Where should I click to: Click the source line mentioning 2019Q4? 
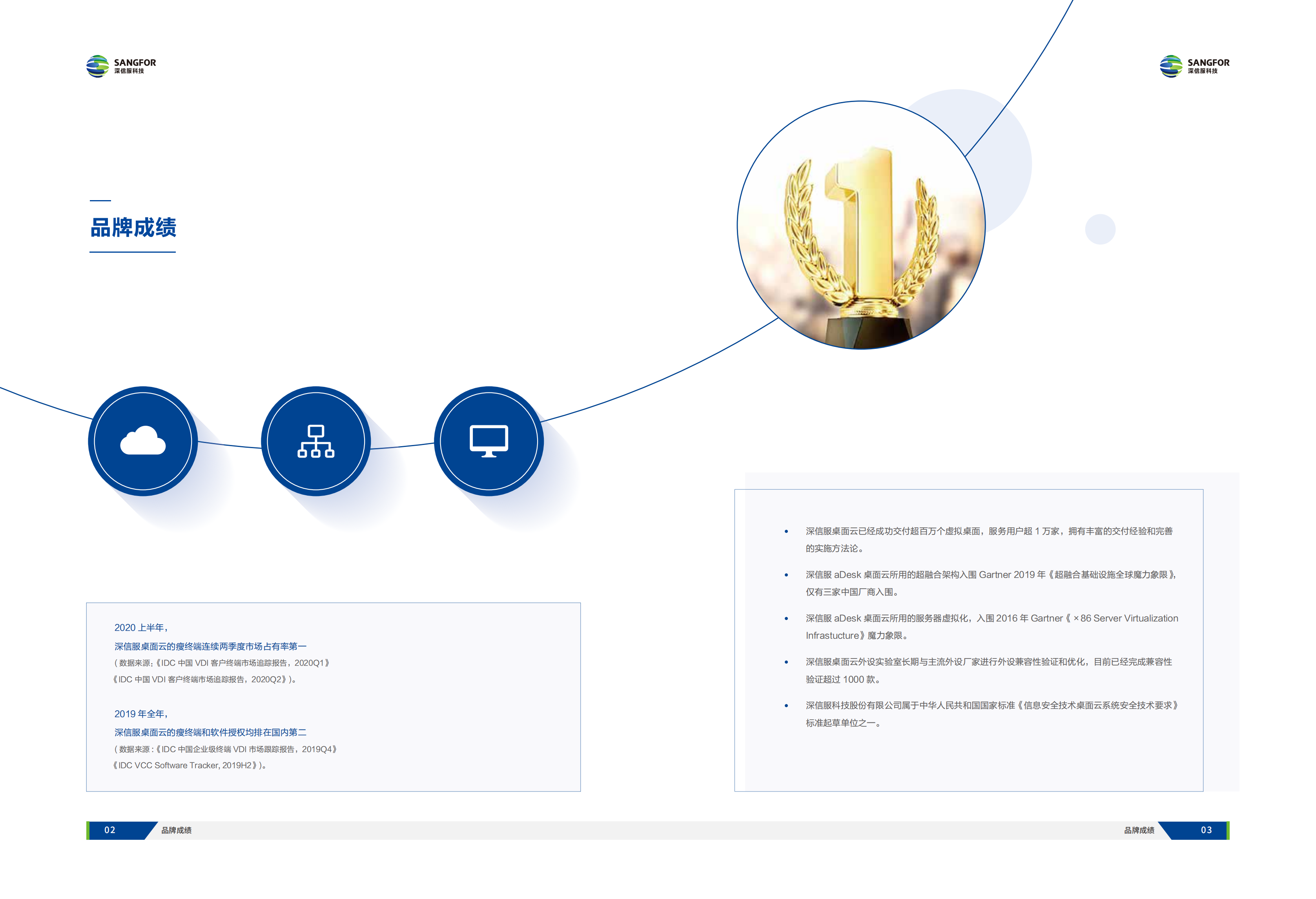tap(226, 749)
